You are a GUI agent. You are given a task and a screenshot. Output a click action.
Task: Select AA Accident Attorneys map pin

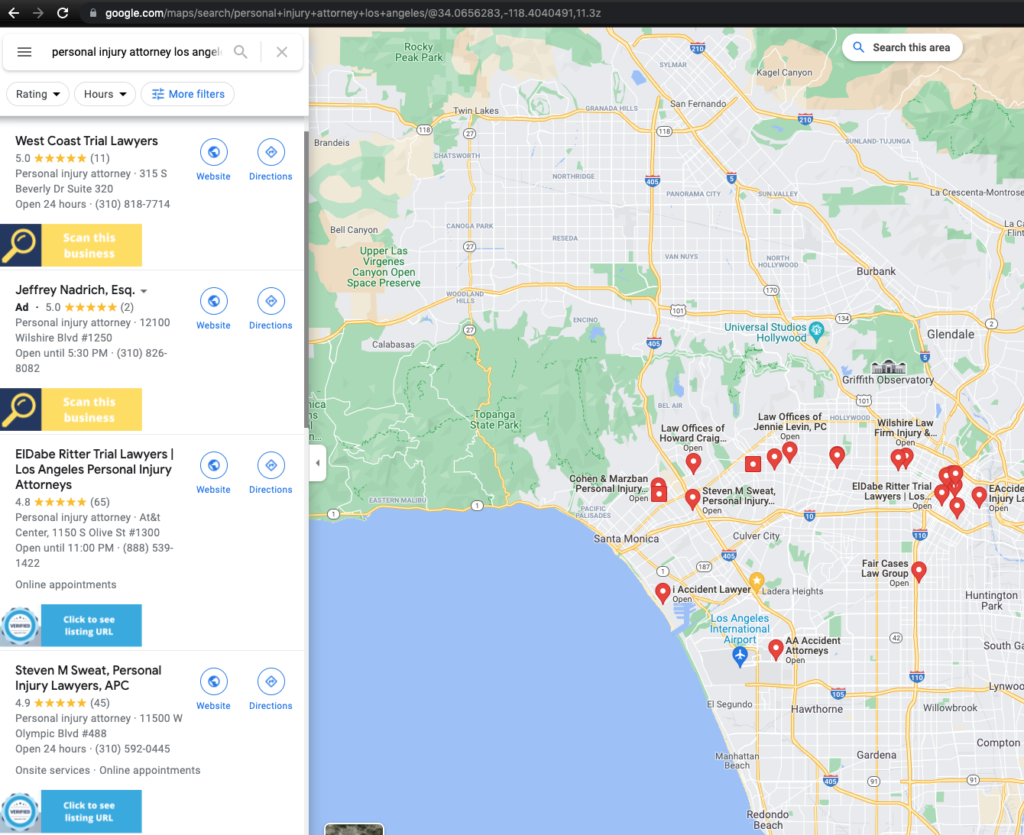(775, 650)
